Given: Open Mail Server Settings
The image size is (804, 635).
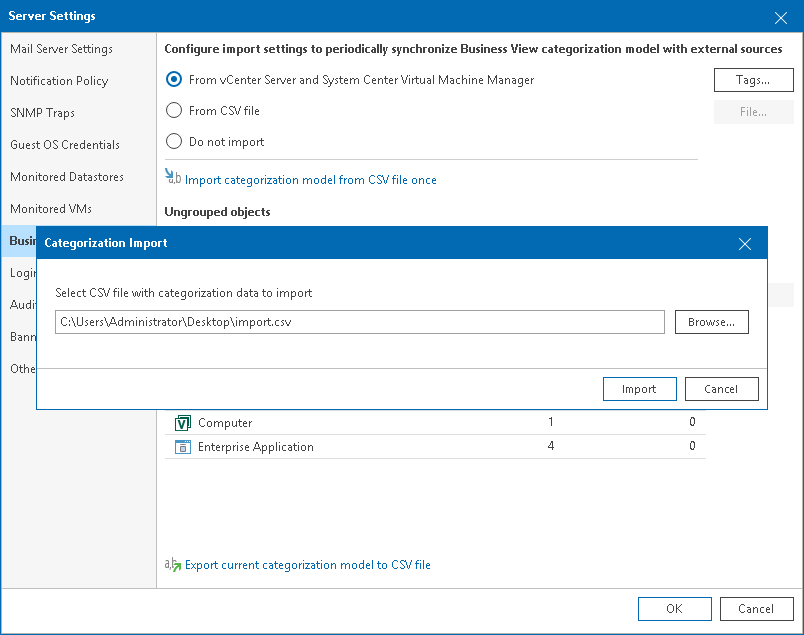Looking at the screenshot, I should [58, 48].
